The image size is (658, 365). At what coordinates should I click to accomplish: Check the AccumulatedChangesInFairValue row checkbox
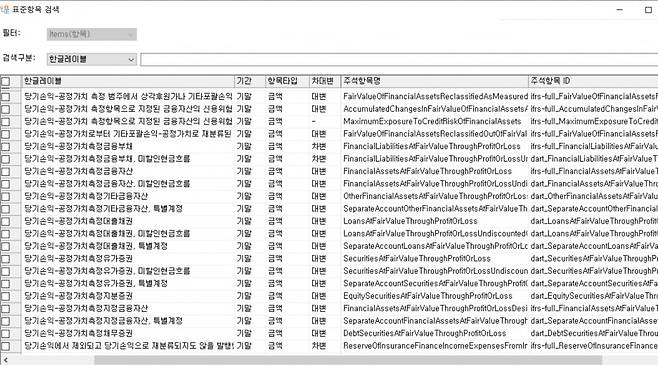click(x=5, y=110)
